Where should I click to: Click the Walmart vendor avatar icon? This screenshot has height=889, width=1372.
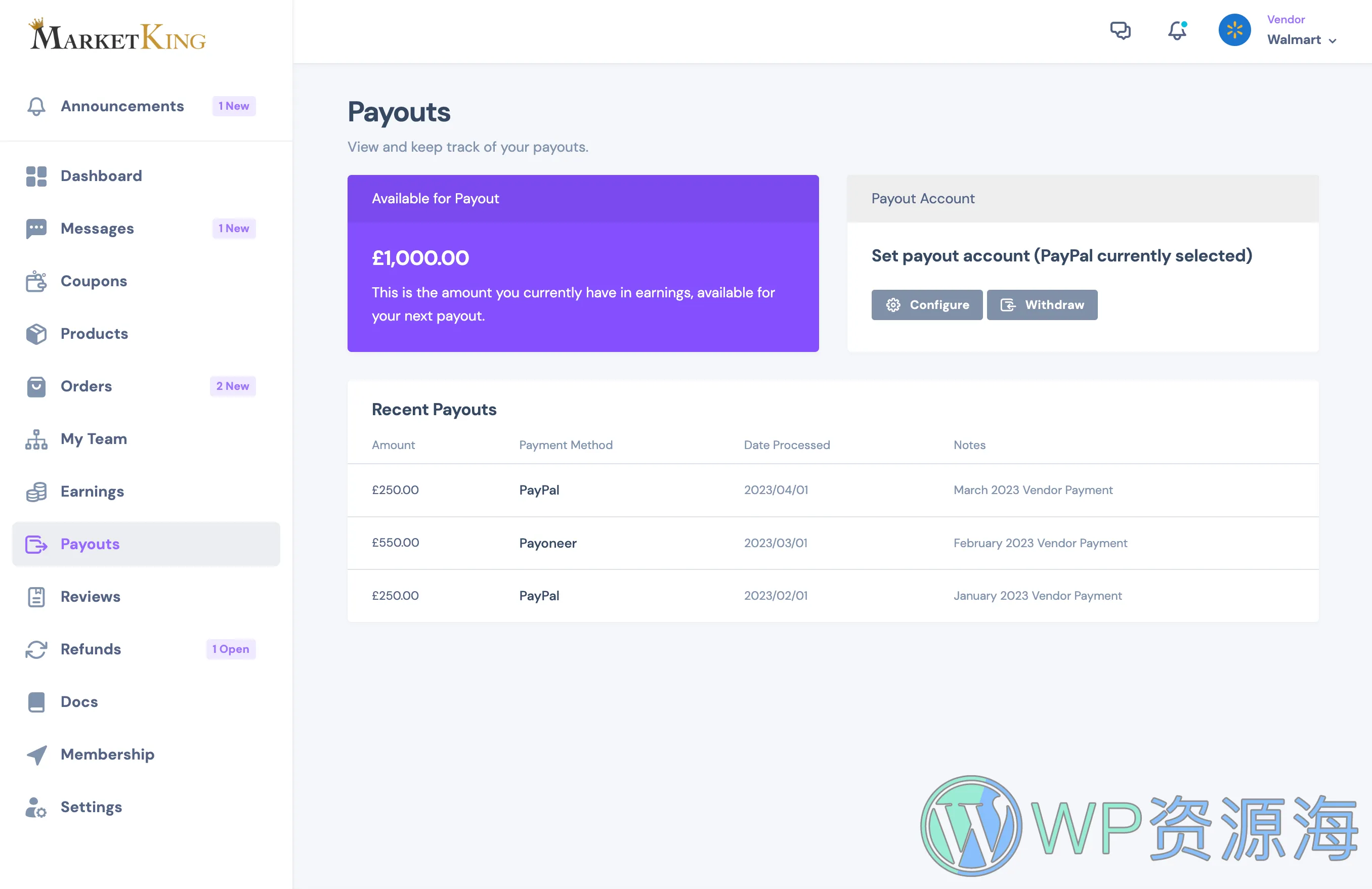pos(1235,30)
